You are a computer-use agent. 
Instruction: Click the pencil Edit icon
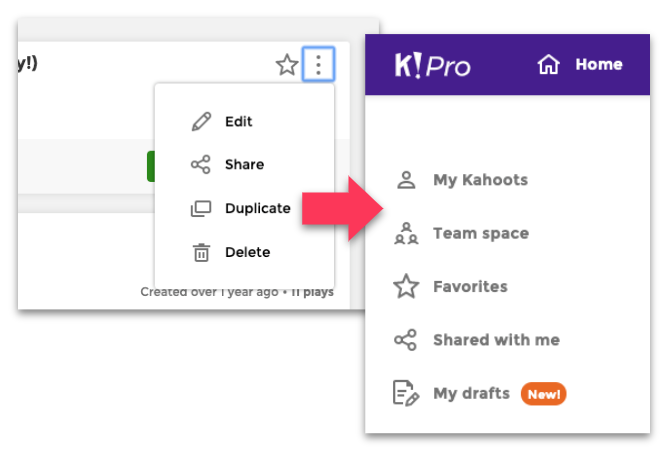pyautogui.click(x=201, y=122)
